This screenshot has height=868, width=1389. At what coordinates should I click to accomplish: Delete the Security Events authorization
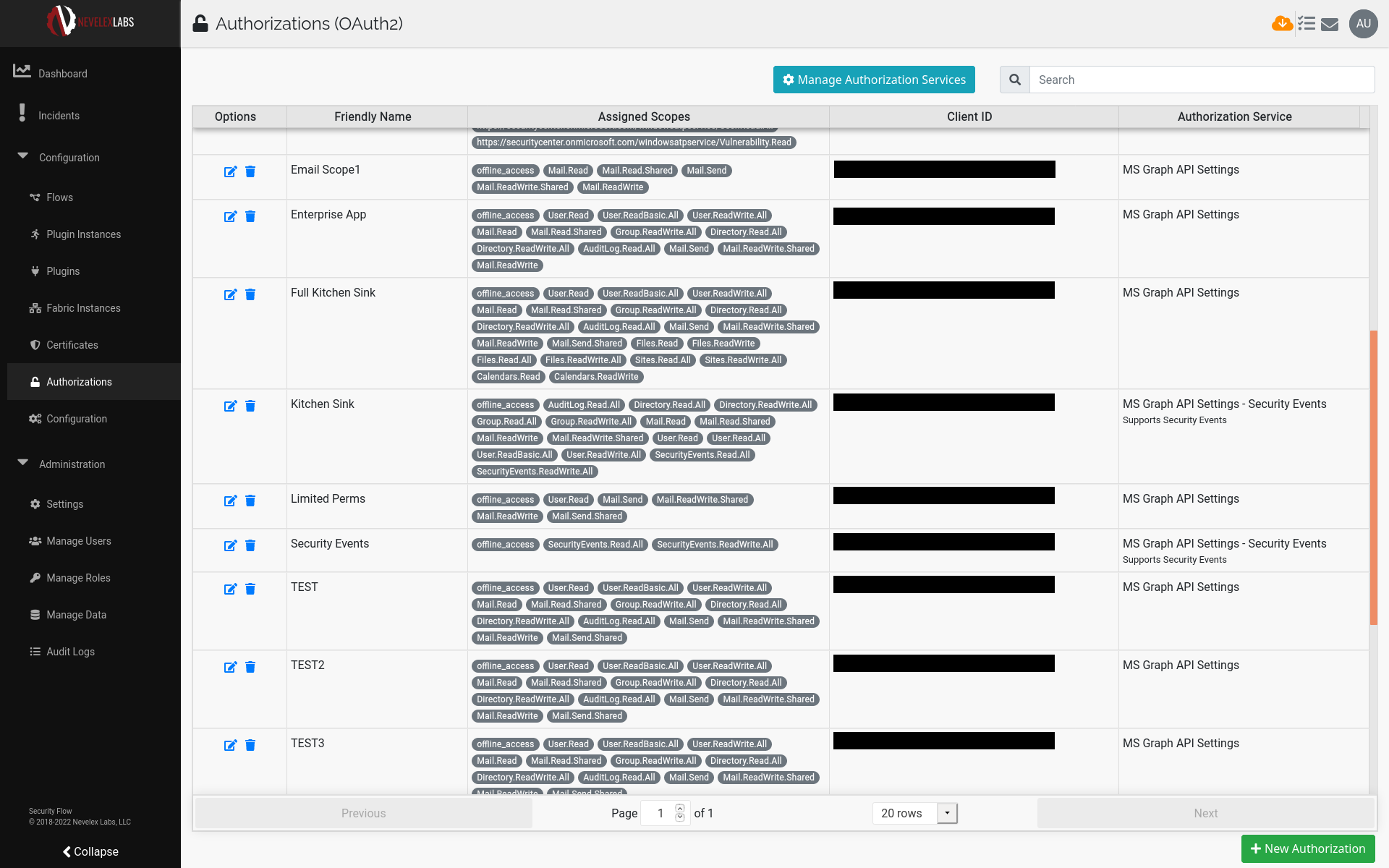coord(250,545)
